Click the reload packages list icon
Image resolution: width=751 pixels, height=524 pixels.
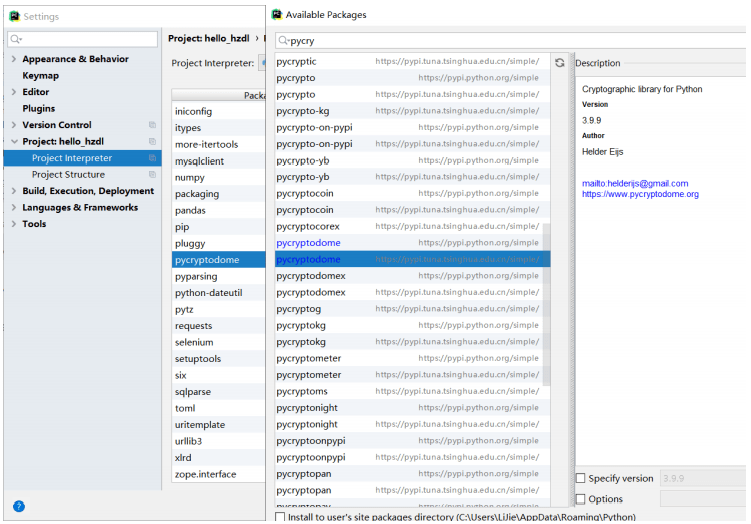click(560, 62)
